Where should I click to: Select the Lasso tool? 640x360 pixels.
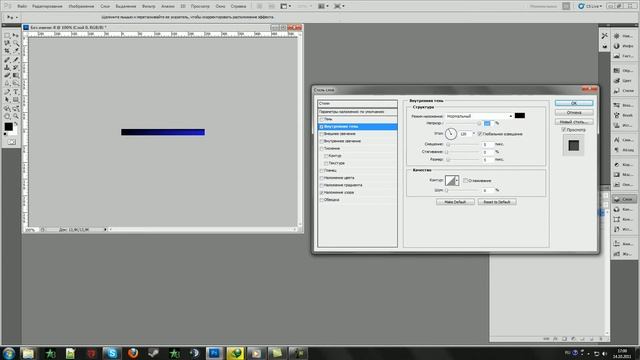[x=7, y=43]
